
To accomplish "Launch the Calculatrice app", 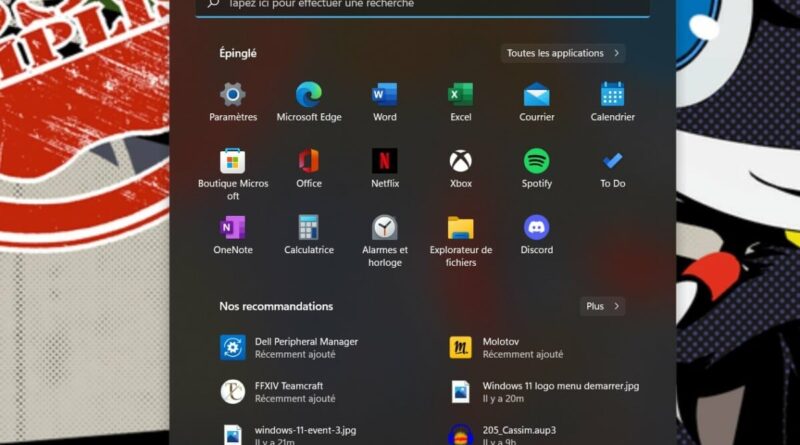I will [x=309, y=235].
